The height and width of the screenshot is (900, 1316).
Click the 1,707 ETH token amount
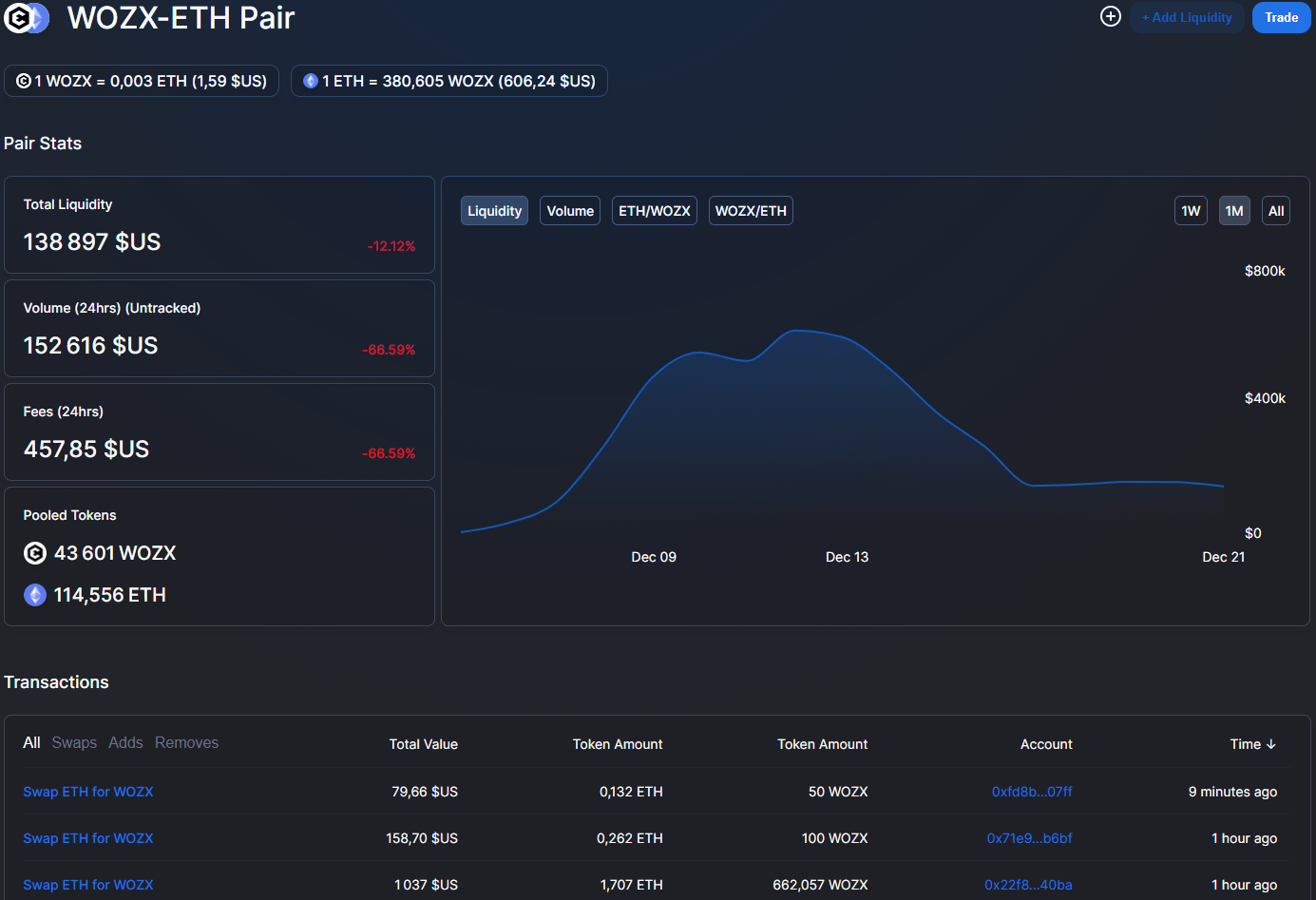[631, 885]
